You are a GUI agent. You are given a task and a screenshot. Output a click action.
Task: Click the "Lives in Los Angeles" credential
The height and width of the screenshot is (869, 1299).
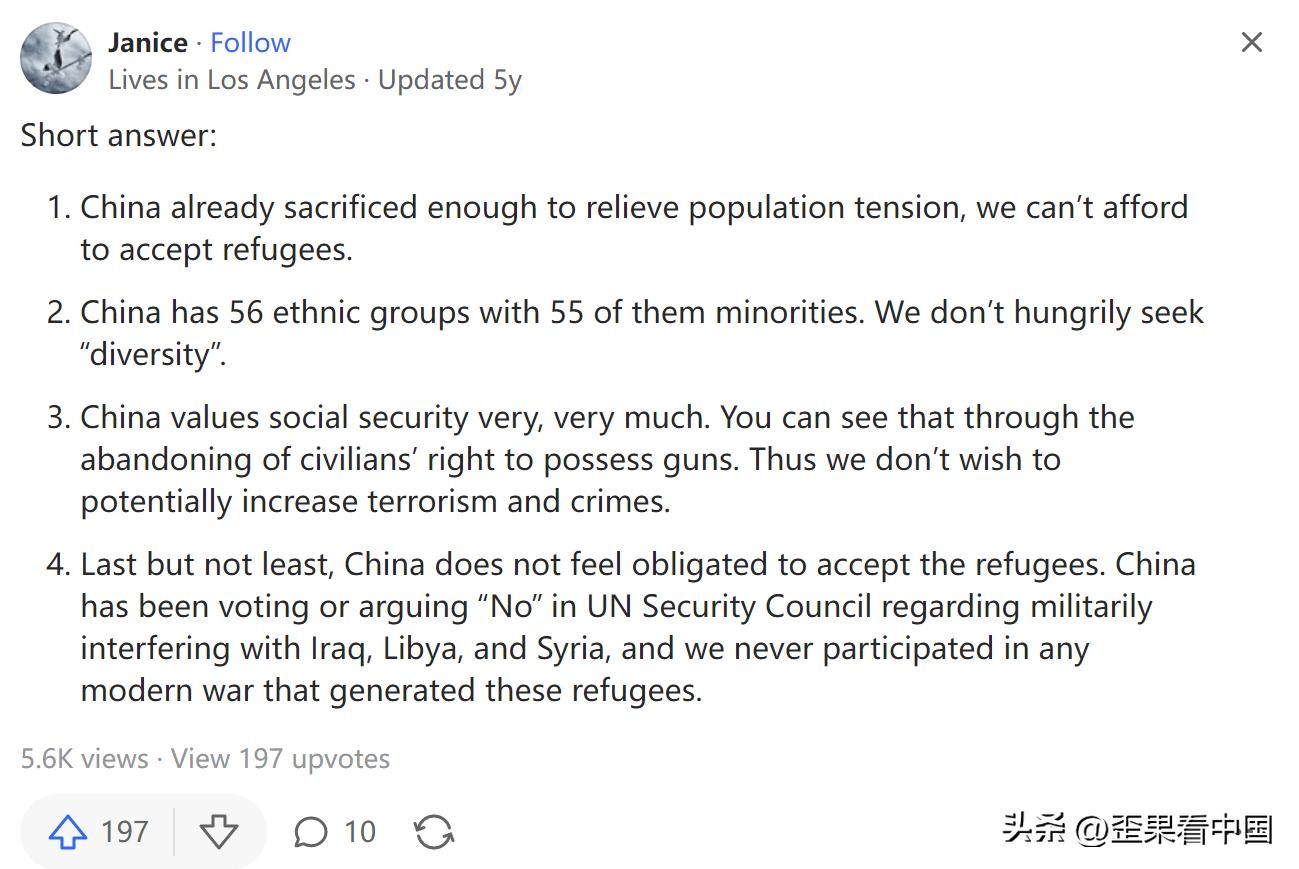pos(232,80)
